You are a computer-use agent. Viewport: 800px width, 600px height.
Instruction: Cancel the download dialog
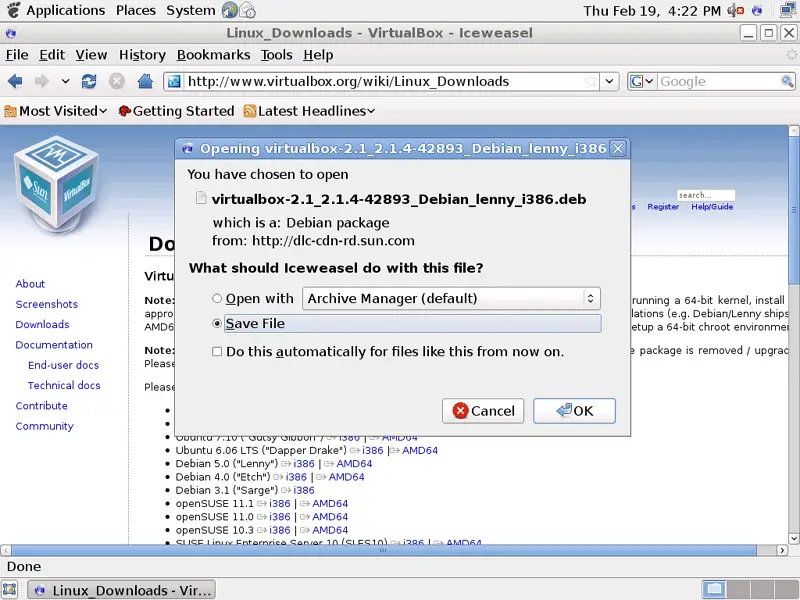483,411
